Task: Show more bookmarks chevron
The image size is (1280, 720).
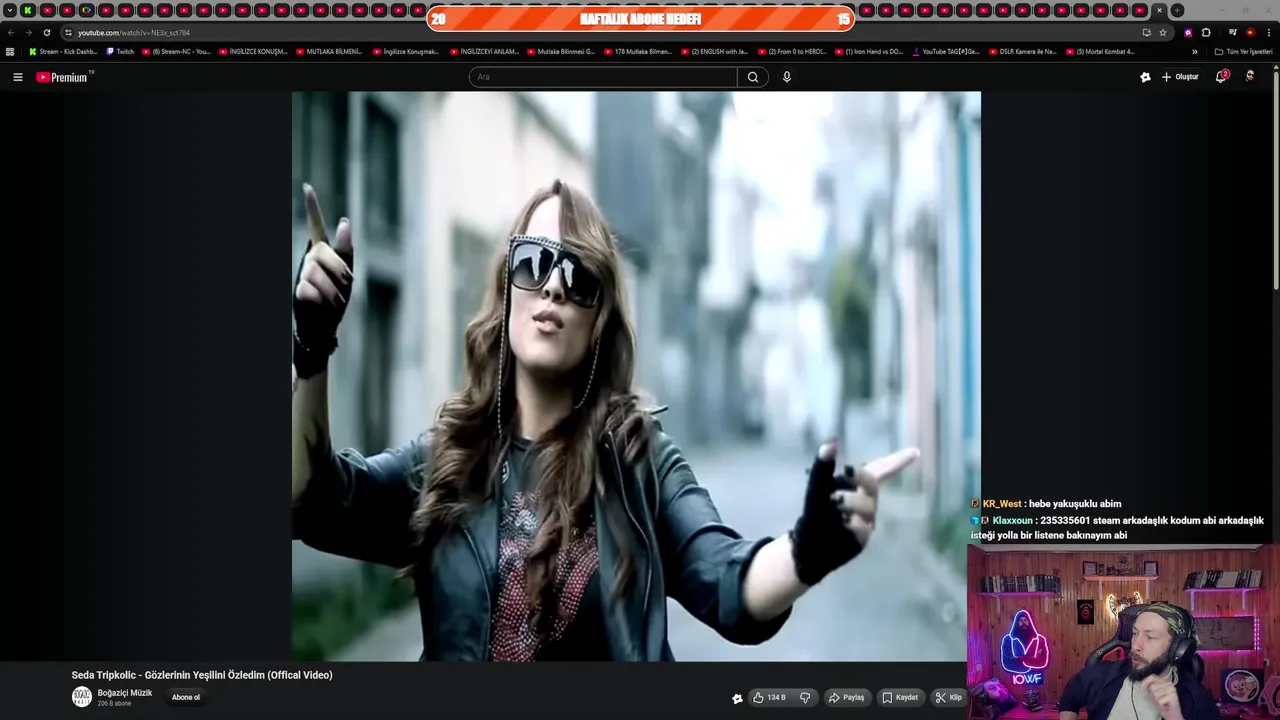Action: (x=1194, y=51)
